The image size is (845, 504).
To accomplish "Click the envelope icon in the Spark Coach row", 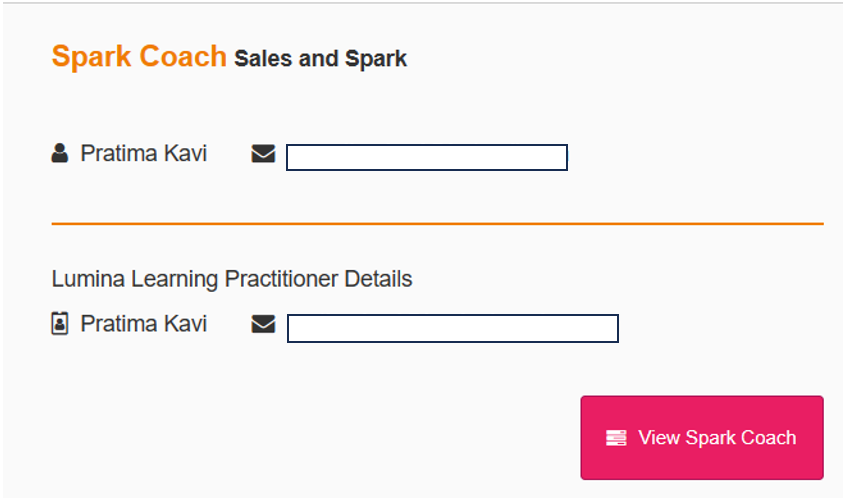I will [263, 154].
